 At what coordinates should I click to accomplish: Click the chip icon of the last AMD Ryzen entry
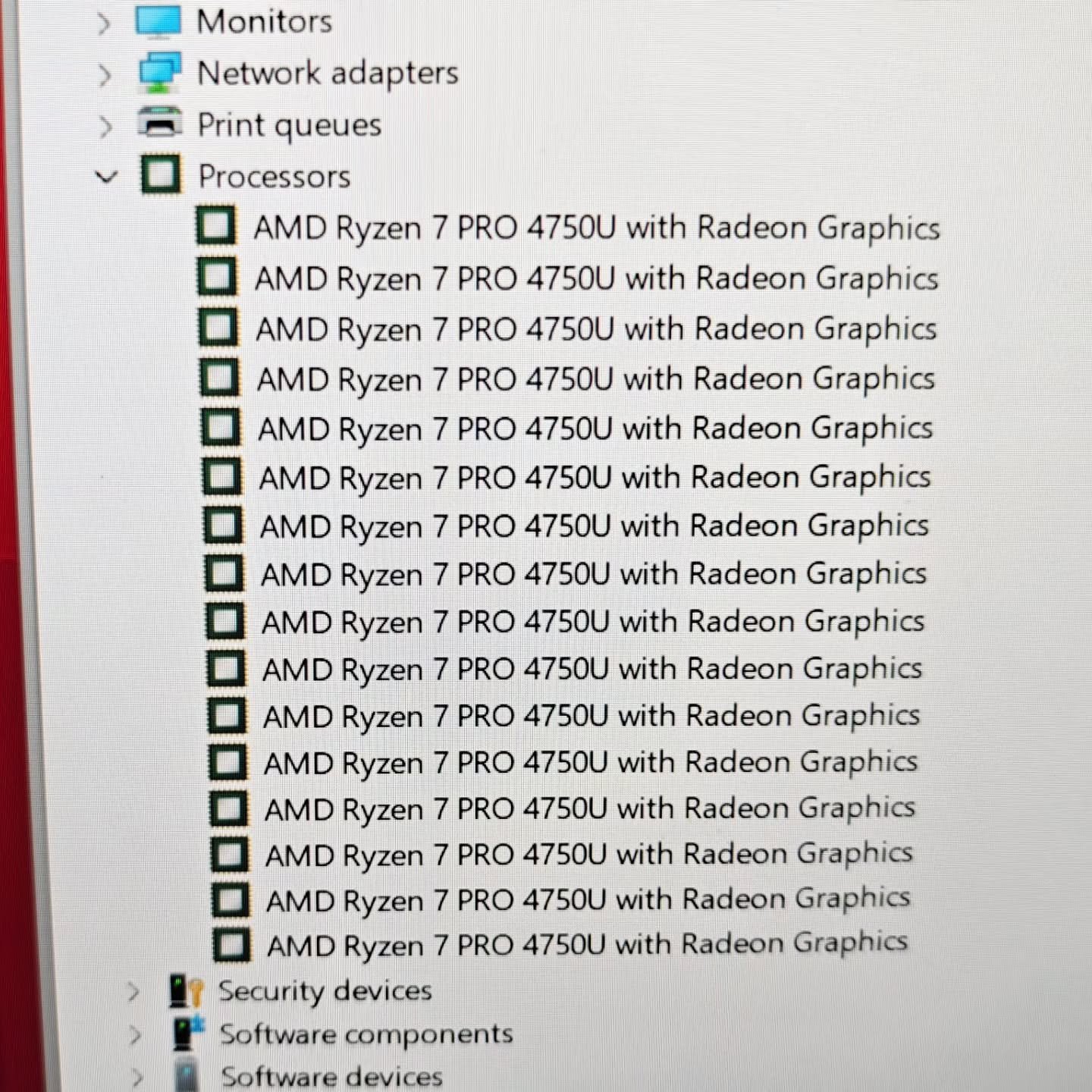click(x=231, y=945)
